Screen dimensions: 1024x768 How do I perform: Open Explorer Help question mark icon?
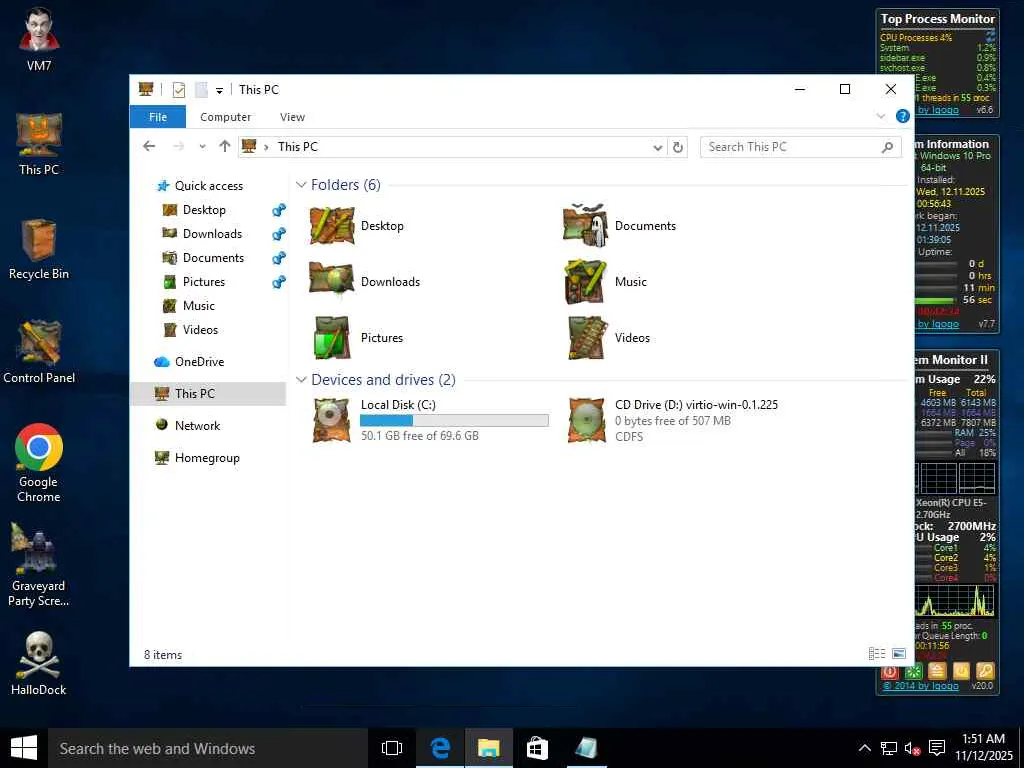(x=903, y=116)
